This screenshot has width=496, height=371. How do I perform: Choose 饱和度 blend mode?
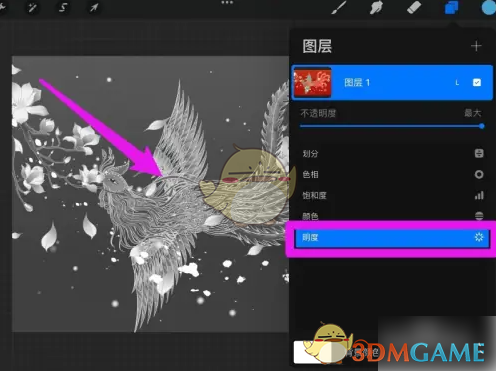(x=392, y=195)
